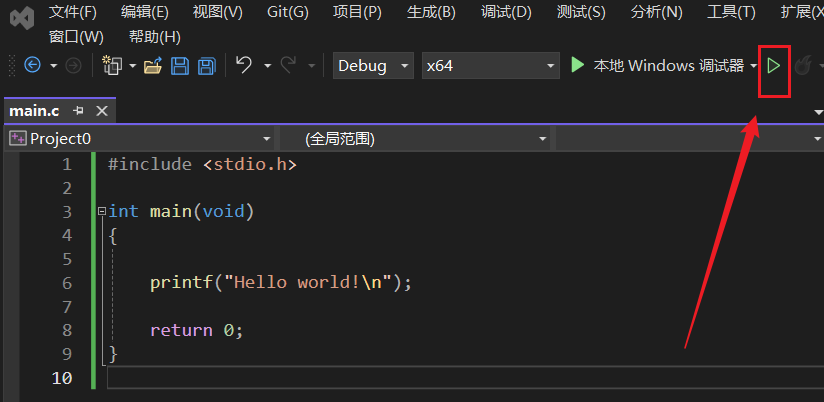The width and height of the screenshot is (824, 402).
Task: Open the (全局范围) scope dropdown
Action: pyautogui.click(x=415, y=139)
